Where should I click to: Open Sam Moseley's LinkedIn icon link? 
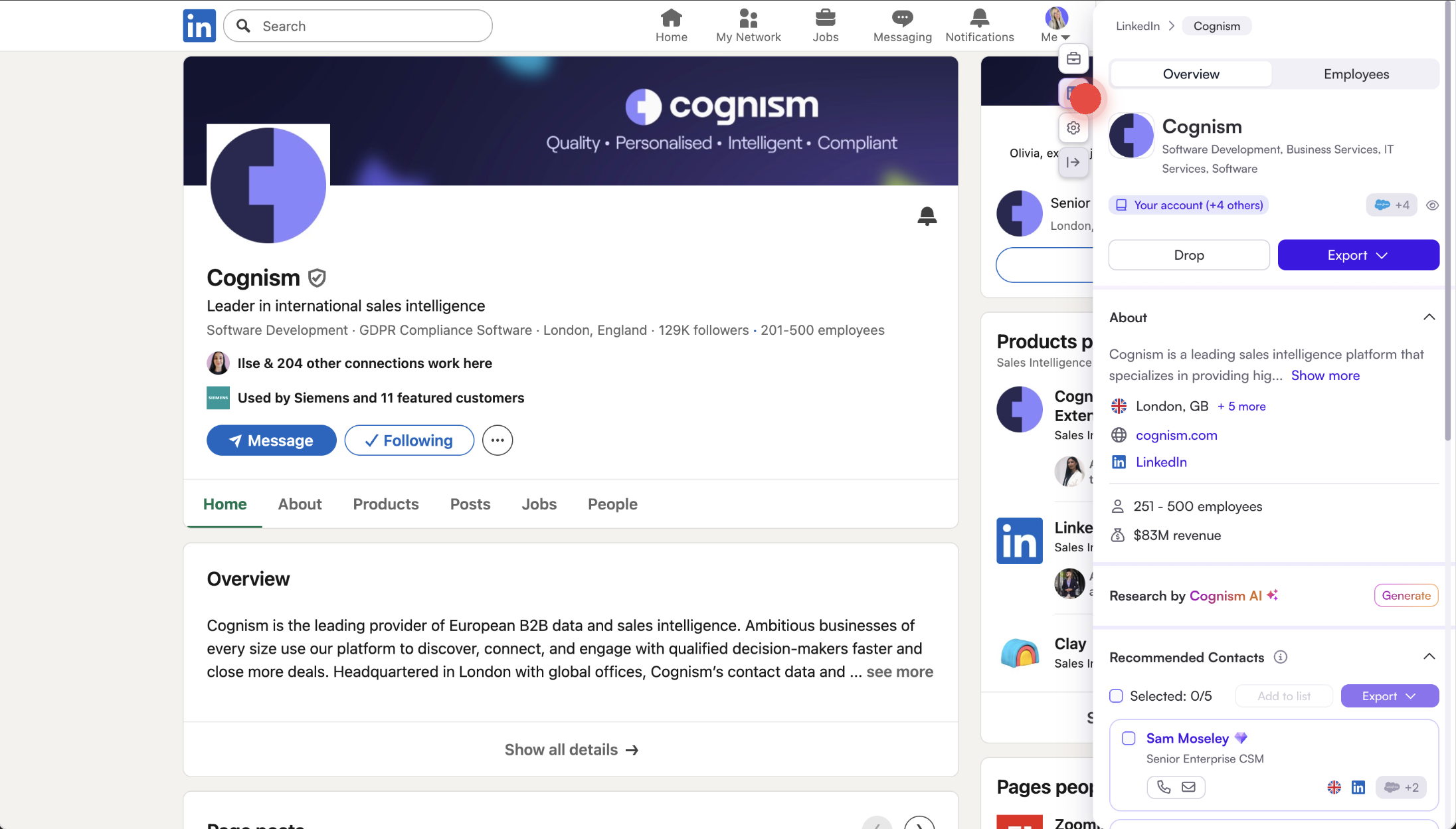click(x=1358, y=788)
